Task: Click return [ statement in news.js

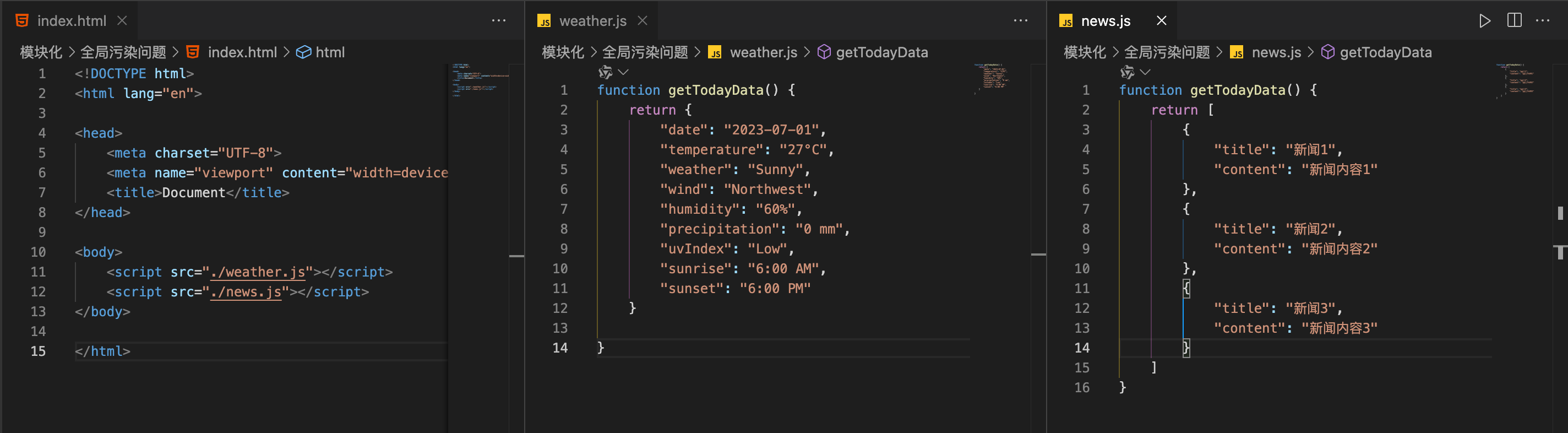Action: (x=1182, y=110)
